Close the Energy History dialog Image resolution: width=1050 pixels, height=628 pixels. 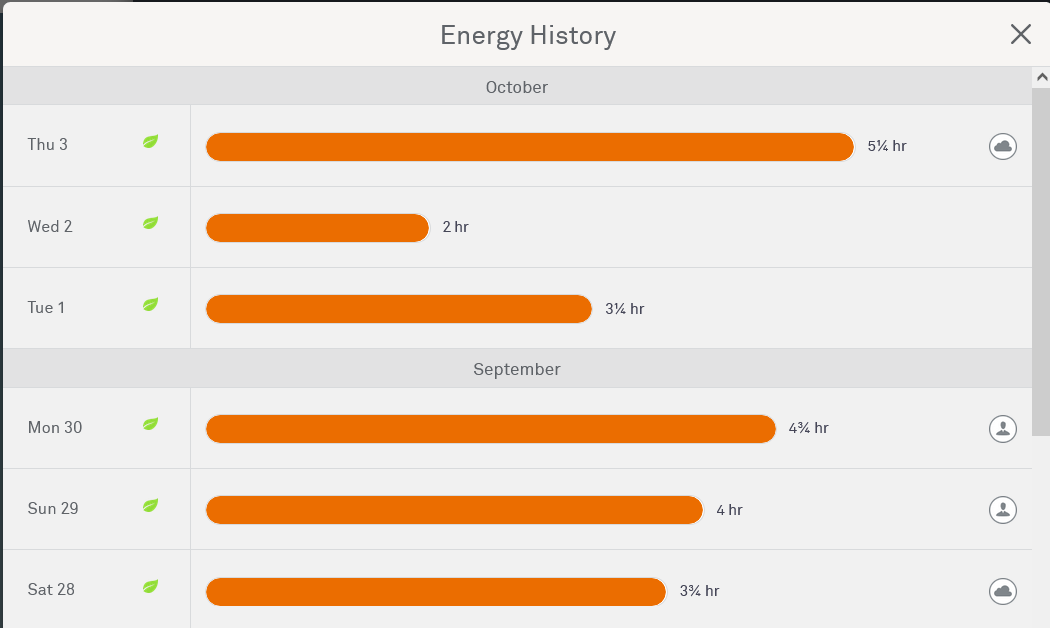coord(1020,35)
